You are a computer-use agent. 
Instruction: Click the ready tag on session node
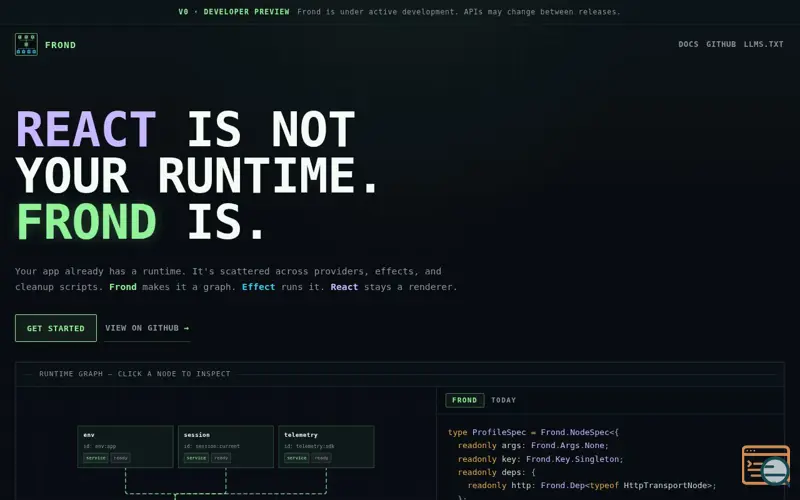[221, 458]
